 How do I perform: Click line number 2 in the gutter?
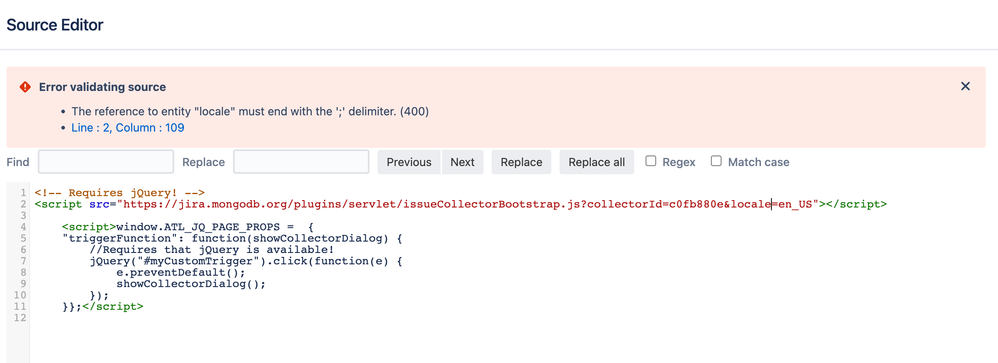click(x=23, y=204)
